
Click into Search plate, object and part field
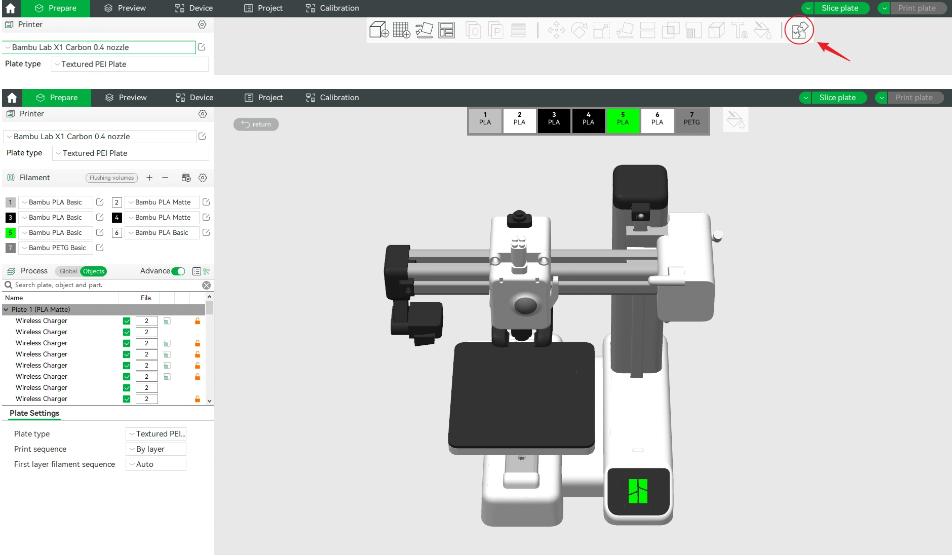pos(106,285)
